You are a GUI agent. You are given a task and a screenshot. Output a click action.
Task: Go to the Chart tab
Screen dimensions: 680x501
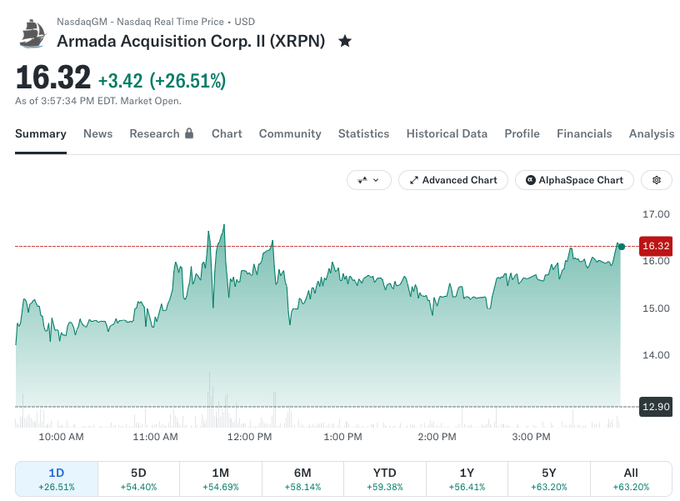point(227,134)
